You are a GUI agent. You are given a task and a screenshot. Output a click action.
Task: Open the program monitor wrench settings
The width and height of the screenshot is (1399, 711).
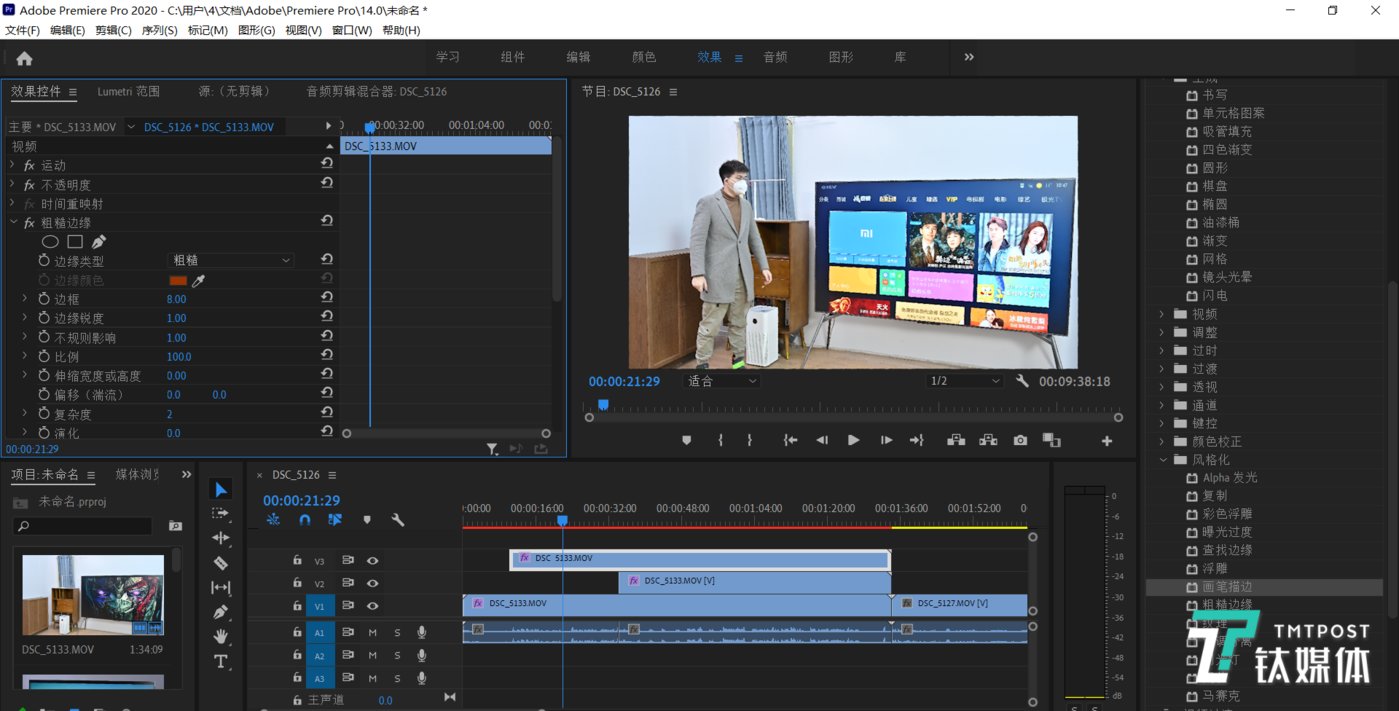pyautogui.click(x=1022, y=381)
